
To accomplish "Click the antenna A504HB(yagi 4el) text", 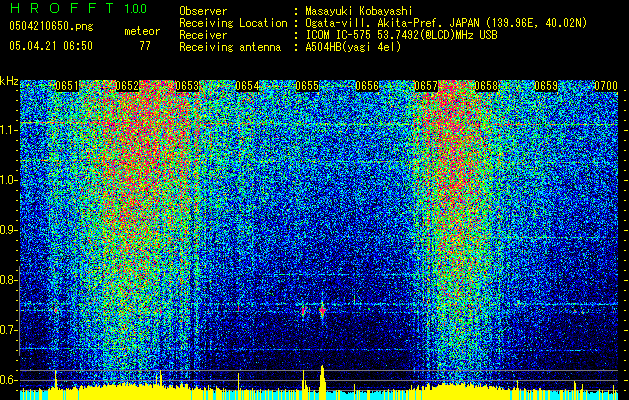I will pos(353,47).
